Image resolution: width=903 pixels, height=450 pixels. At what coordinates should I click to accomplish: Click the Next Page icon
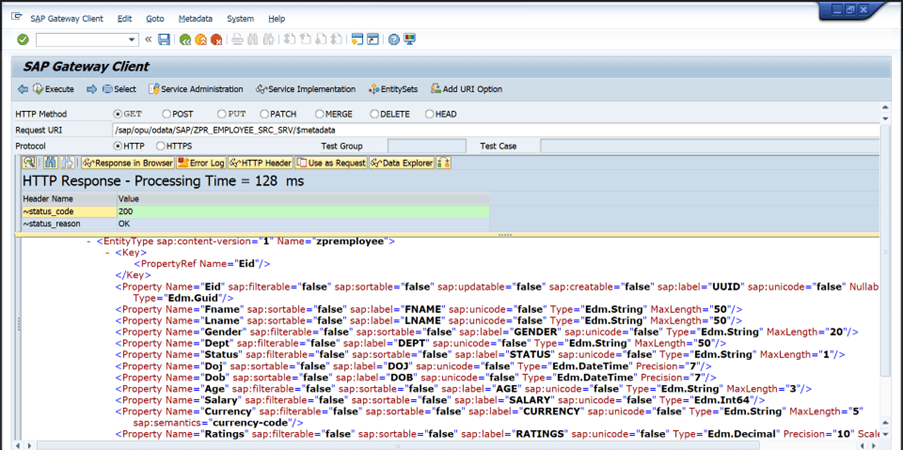tap(321, 40)
